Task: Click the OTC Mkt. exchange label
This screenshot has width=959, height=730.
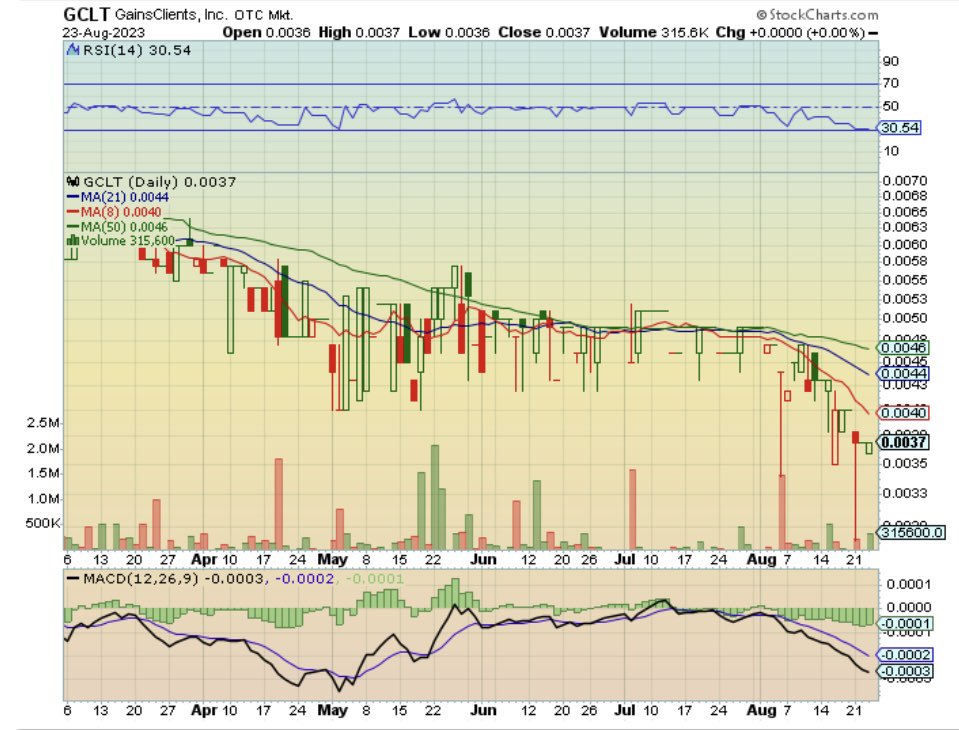Action: 264,15
